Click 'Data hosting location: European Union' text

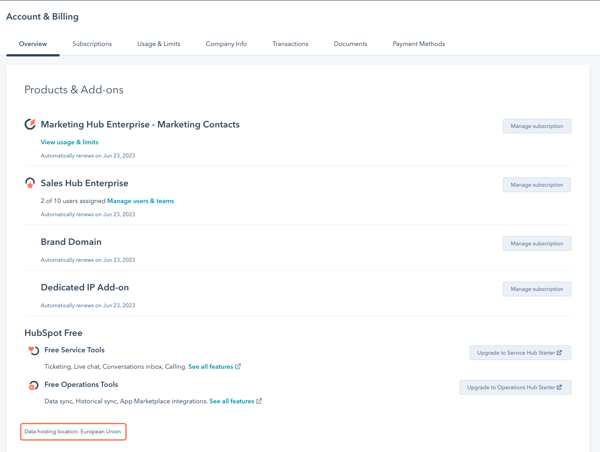point(73,431)
